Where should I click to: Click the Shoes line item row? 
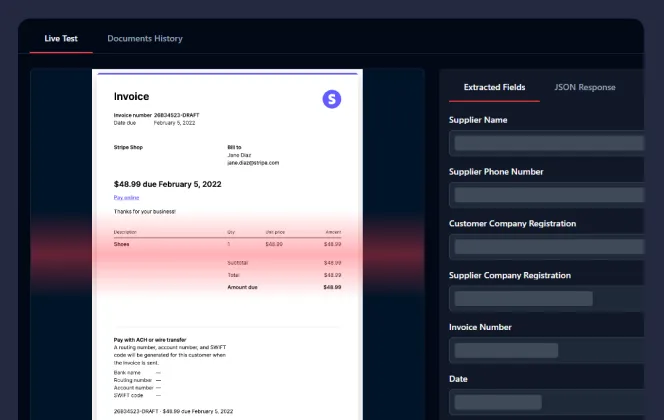click(227, 244)
